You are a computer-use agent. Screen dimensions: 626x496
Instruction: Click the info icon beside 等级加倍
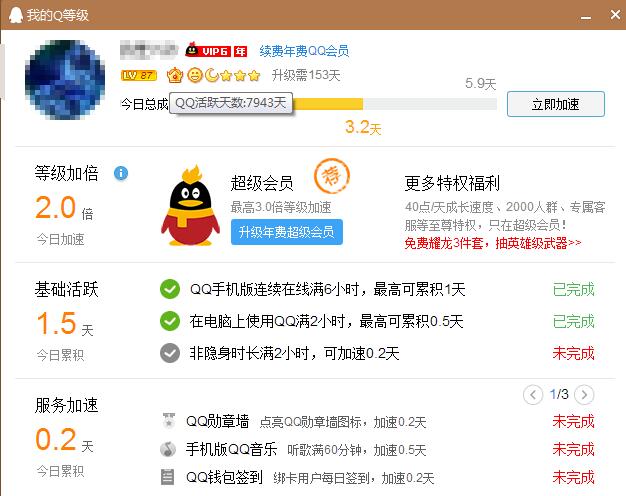pyautogui.click(x=121, y=173)
